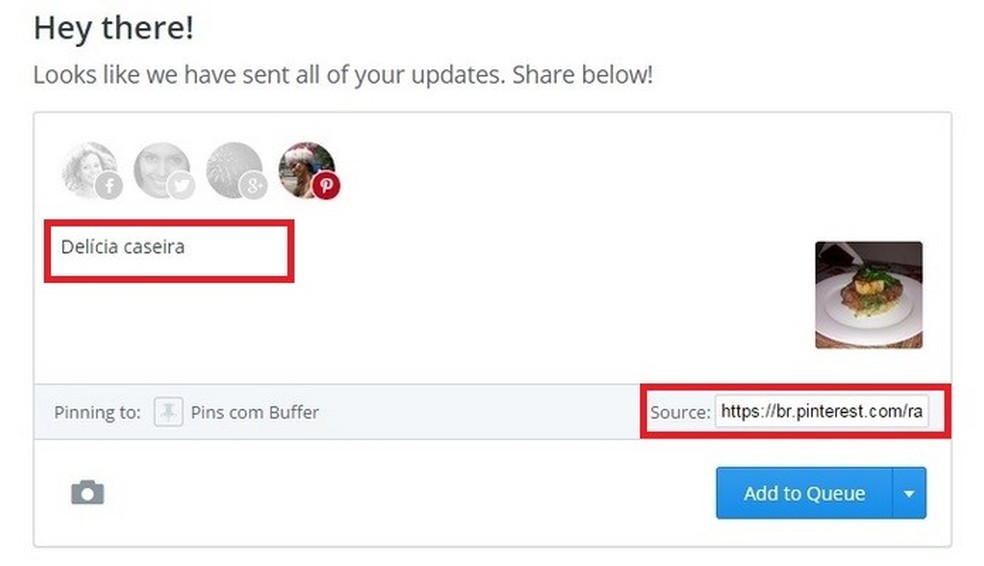This screenshot has width=984, height=566.
Task: Toggle the Twitter profile avatar
Action: 161,167
